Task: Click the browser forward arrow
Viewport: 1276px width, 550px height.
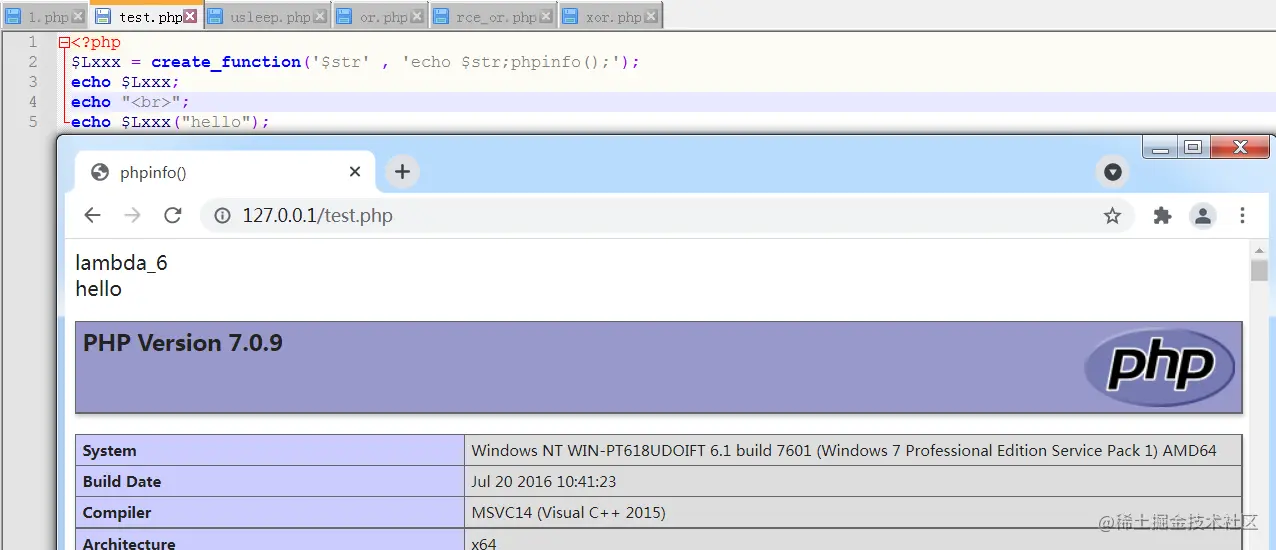Action: coord(132,215)
